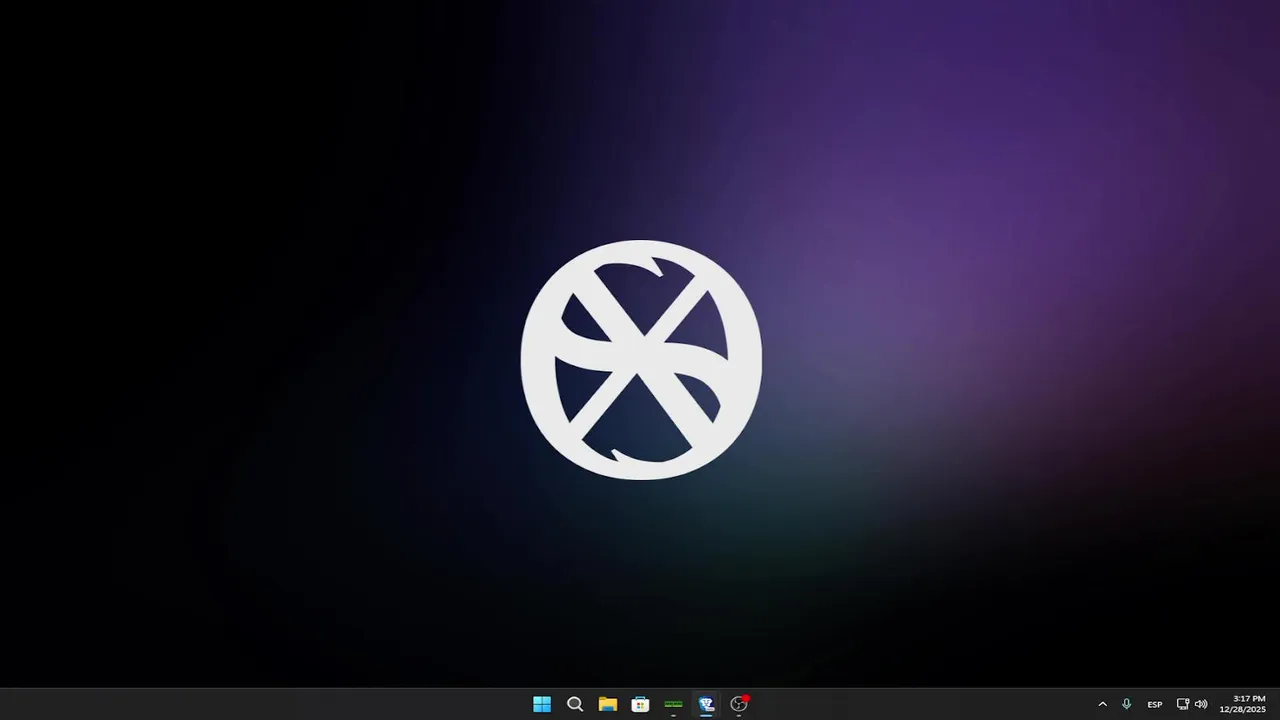Open File Explorer from taskbar
Image resolution: width=1280 pixels, height=720 pixels.
608,704
